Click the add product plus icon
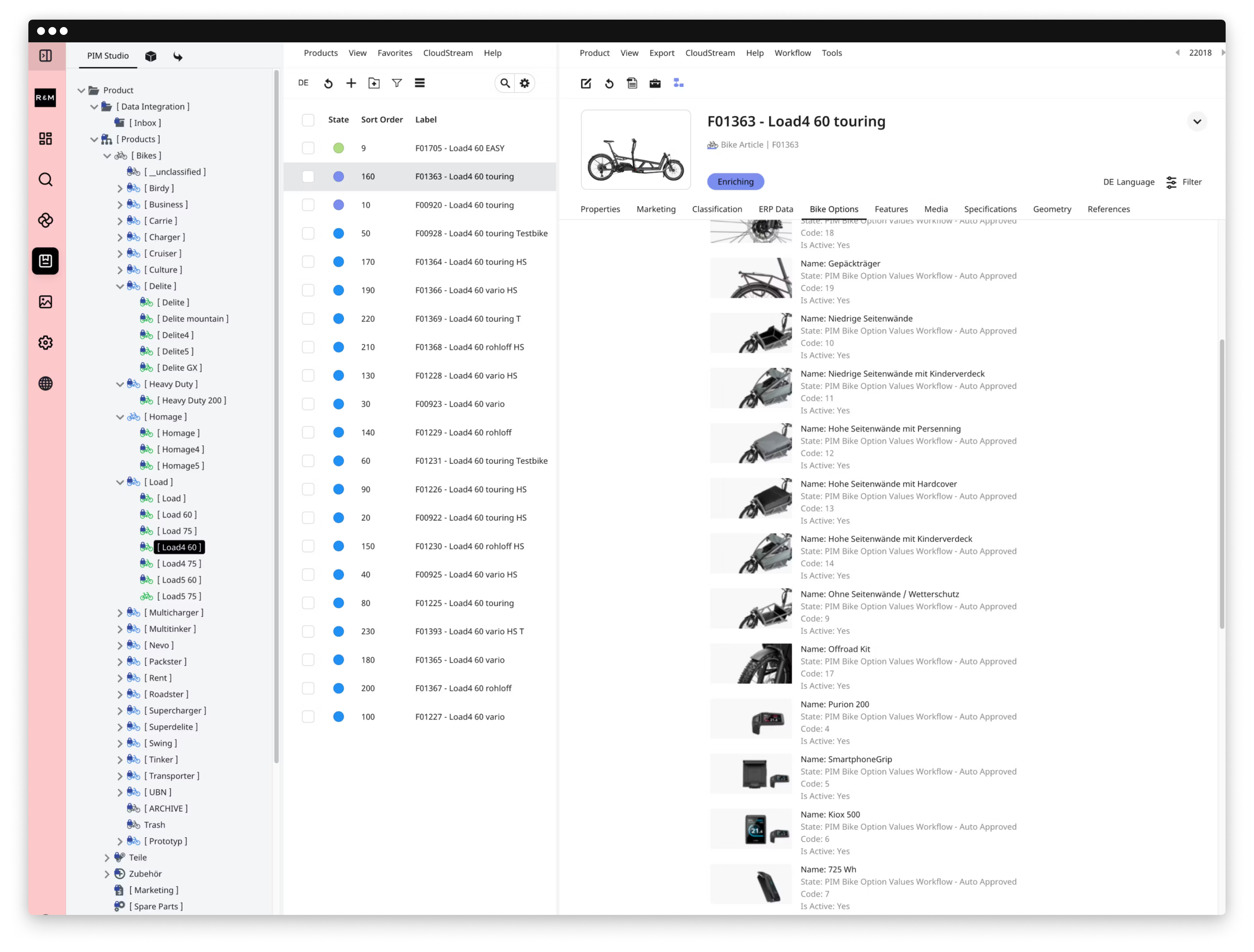 pyautogui.click(x=351, y=83)
